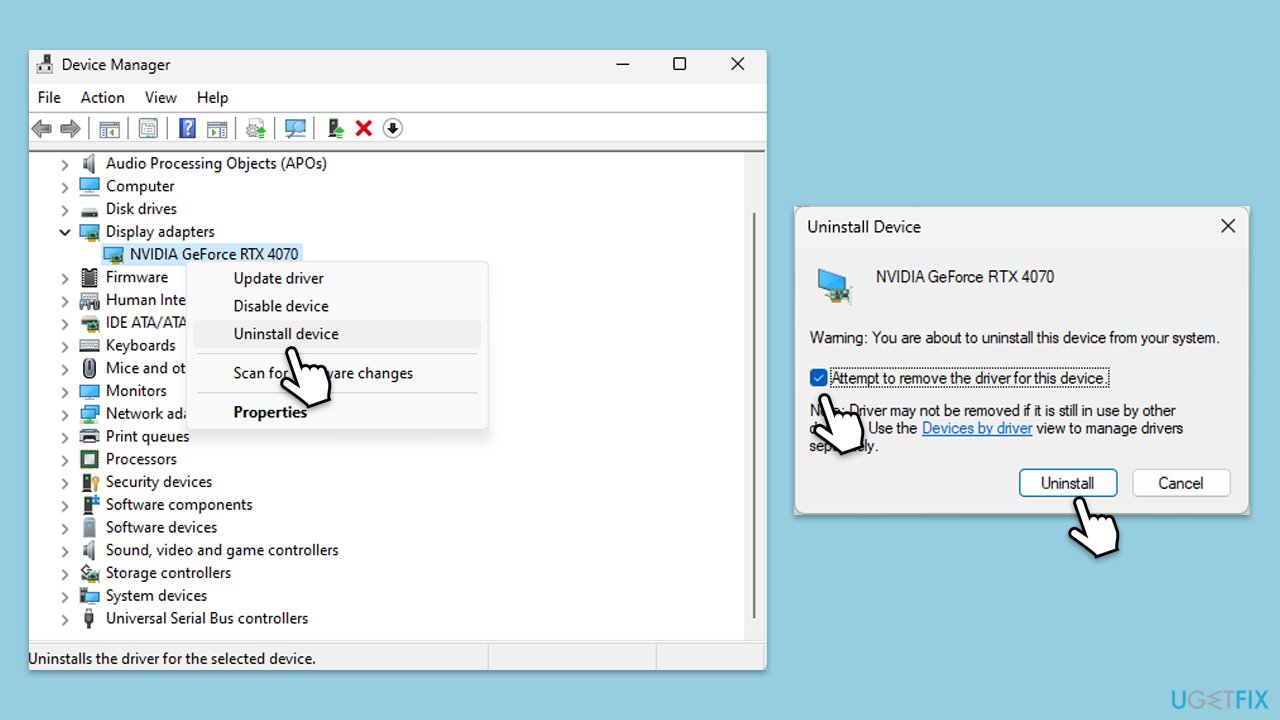Toggle Attempt to remove the driver checkbox
Image resolution: width=1280 pixels, height=720 pixels.
(x=819, y=378)
